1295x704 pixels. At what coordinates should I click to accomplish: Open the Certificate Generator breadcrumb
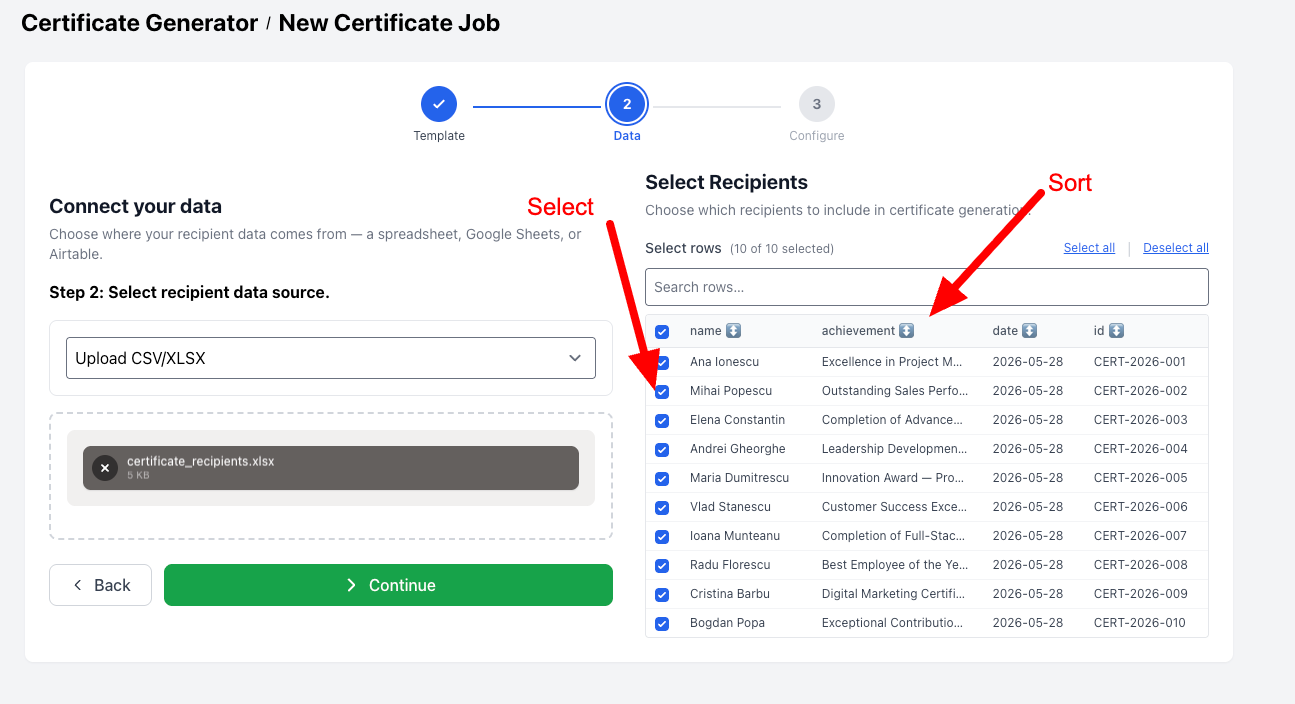(x=140, y=23)
